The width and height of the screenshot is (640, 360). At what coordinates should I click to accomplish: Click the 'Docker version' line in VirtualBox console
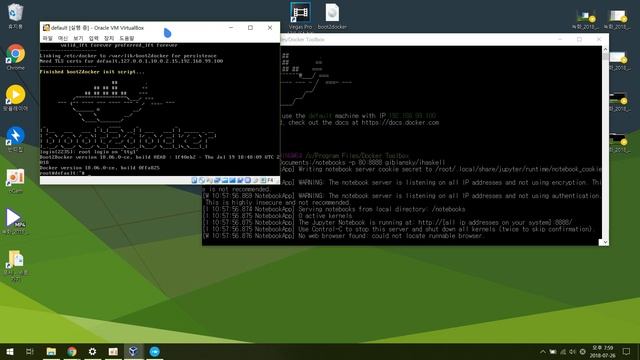pyautogui.click(x=100, y=168)
